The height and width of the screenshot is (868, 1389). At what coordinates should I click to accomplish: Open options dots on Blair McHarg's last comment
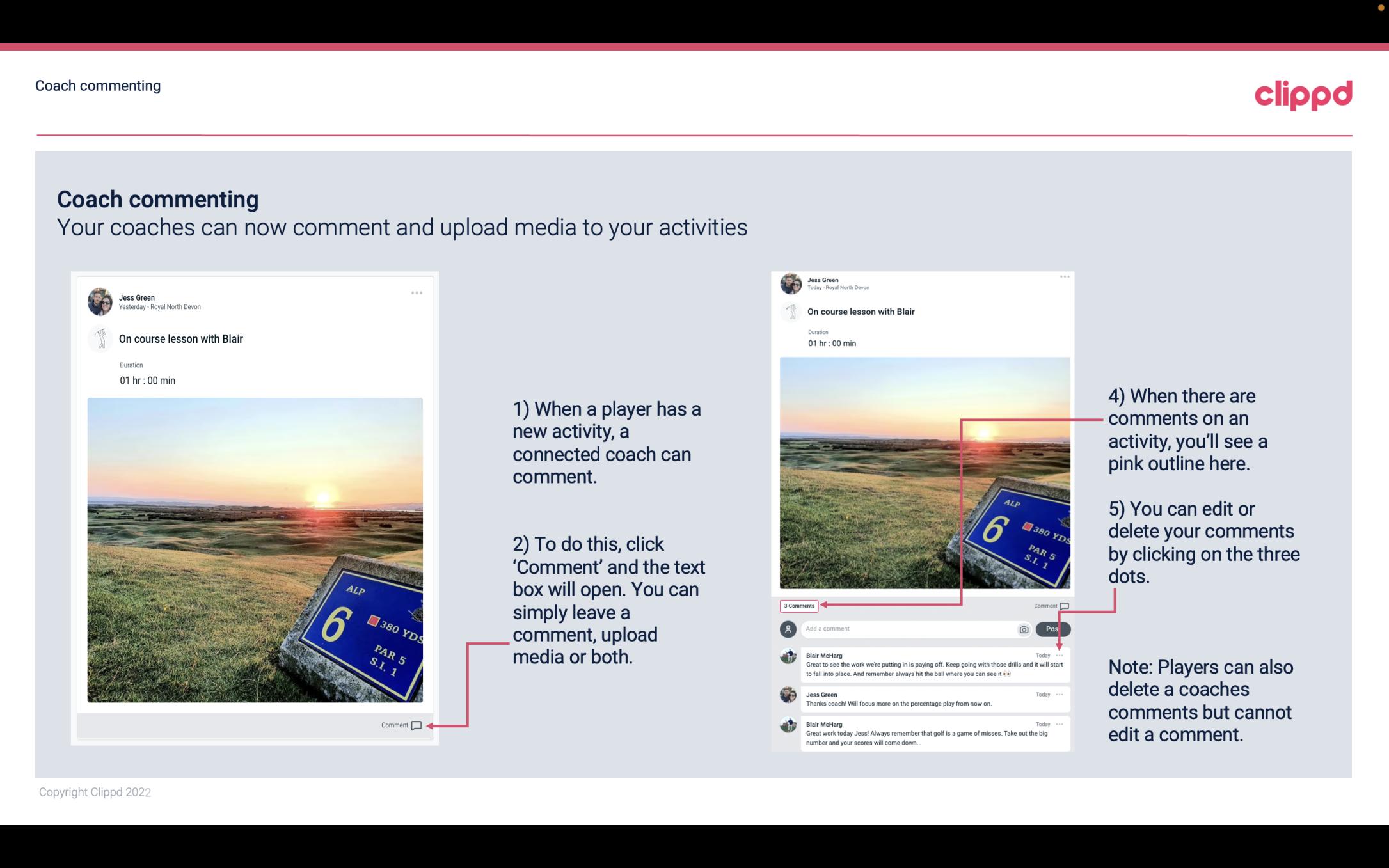[x=1060, y=724]
